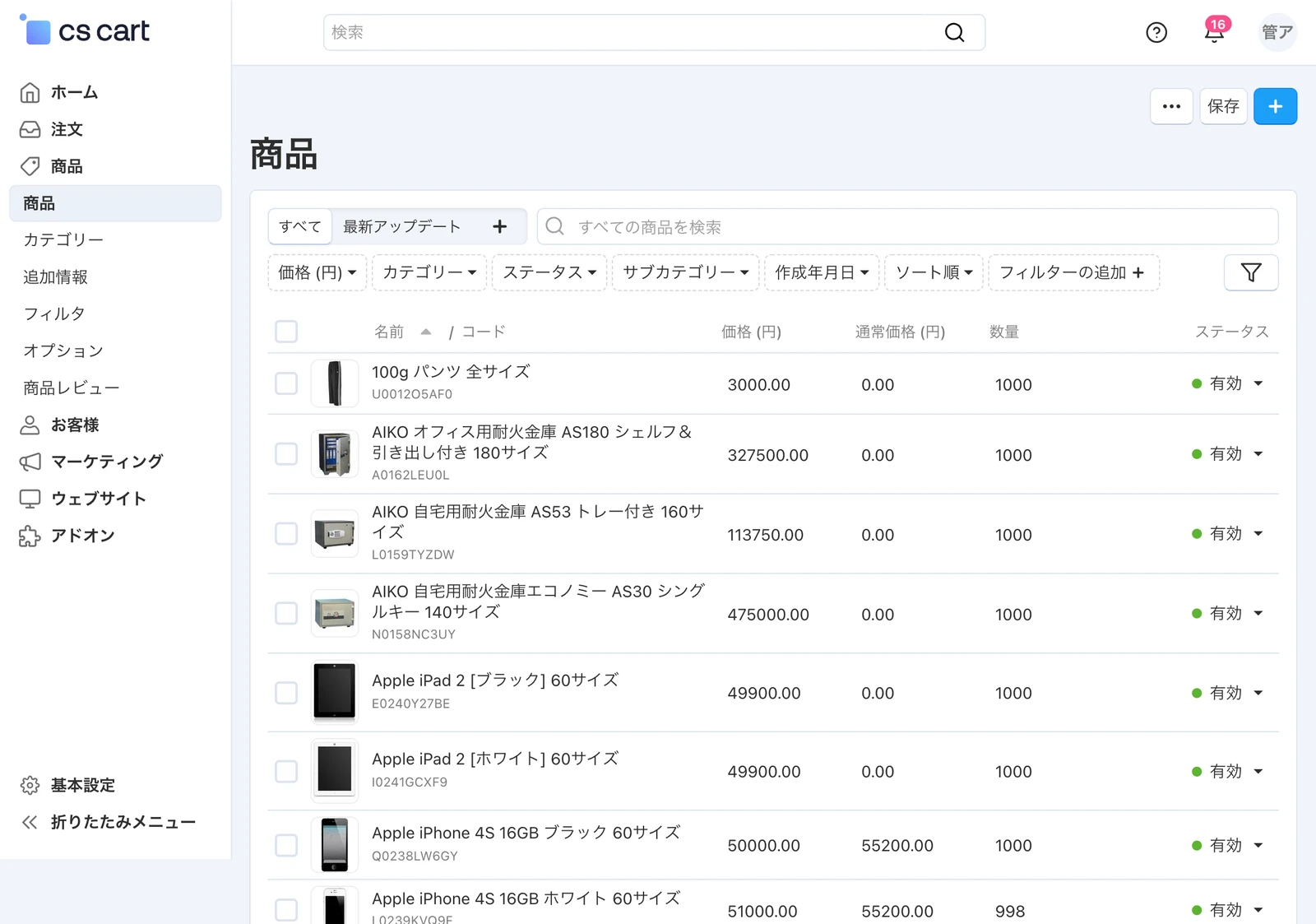Open お客様 customers section in sidebar
The height and width of the screenshot is (924, 1316).
coord(75,425)
